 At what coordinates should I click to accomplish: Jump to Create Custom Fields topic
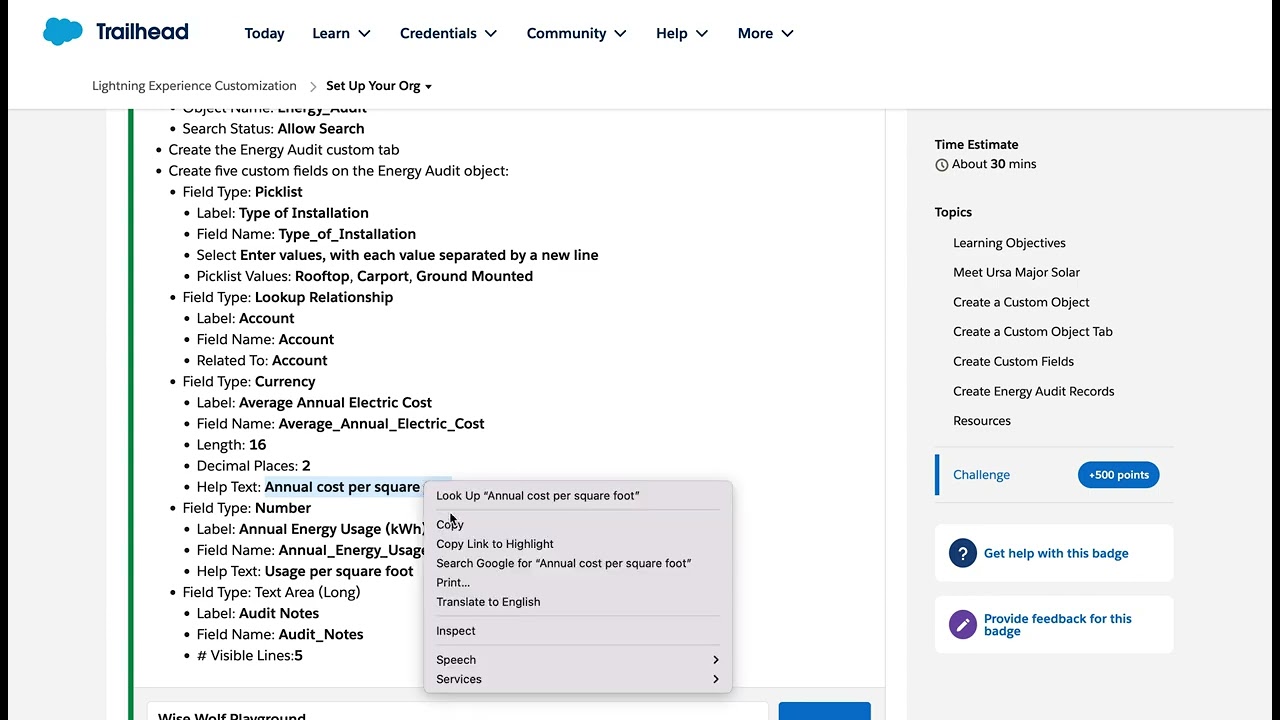(x=1013, y=362)
